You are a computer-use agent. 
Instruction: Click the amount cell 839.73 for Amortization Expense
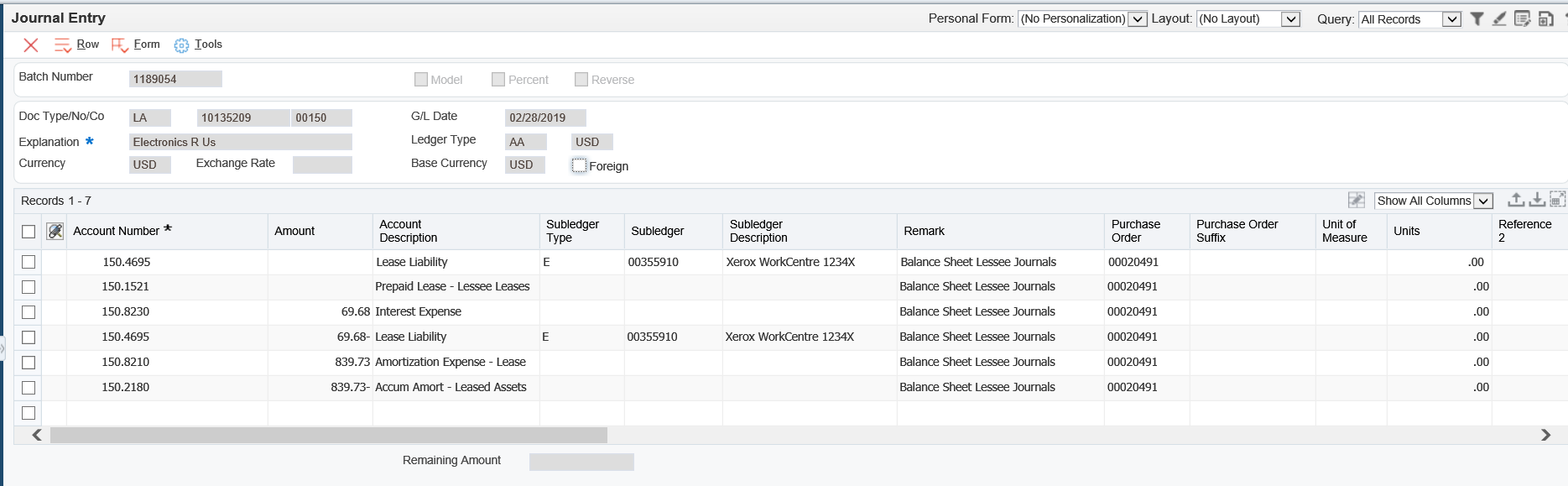click(x=320, y=362)
